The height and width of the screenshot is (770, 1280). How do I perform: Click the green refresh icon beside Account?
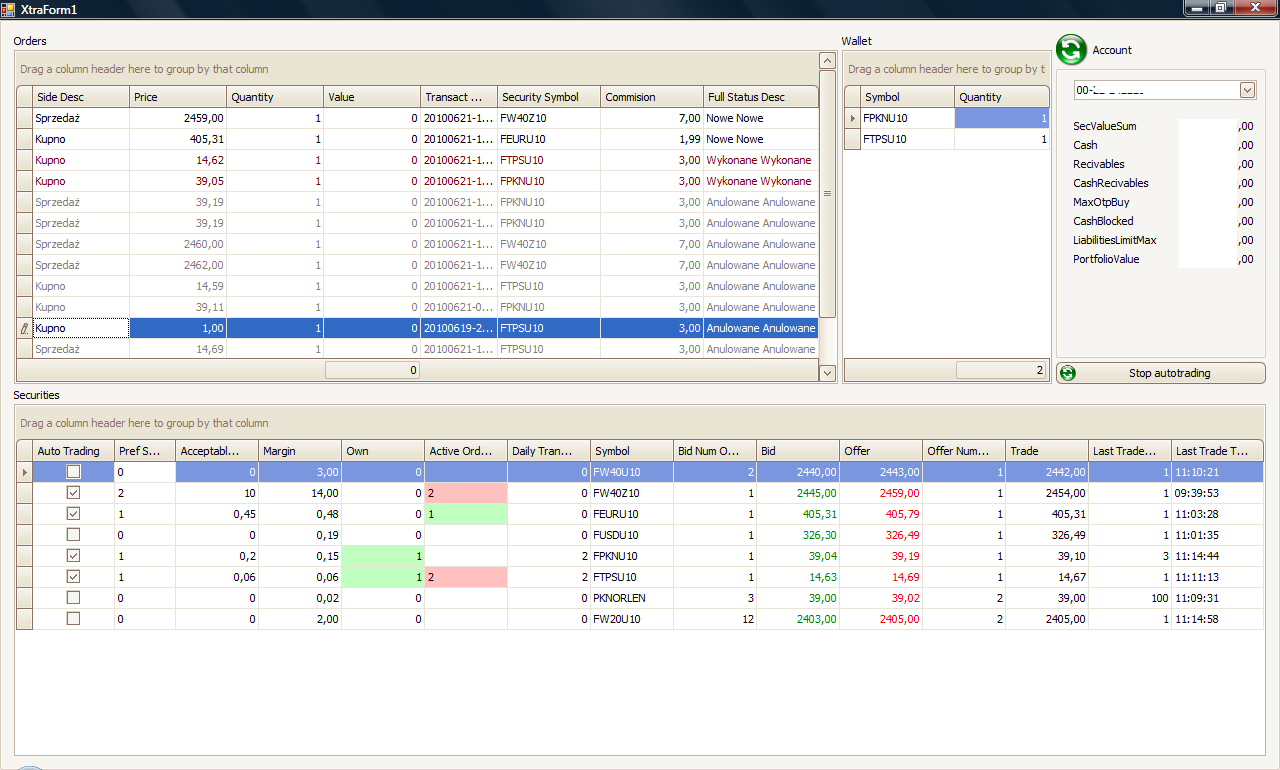click(x=1071, y=50)
